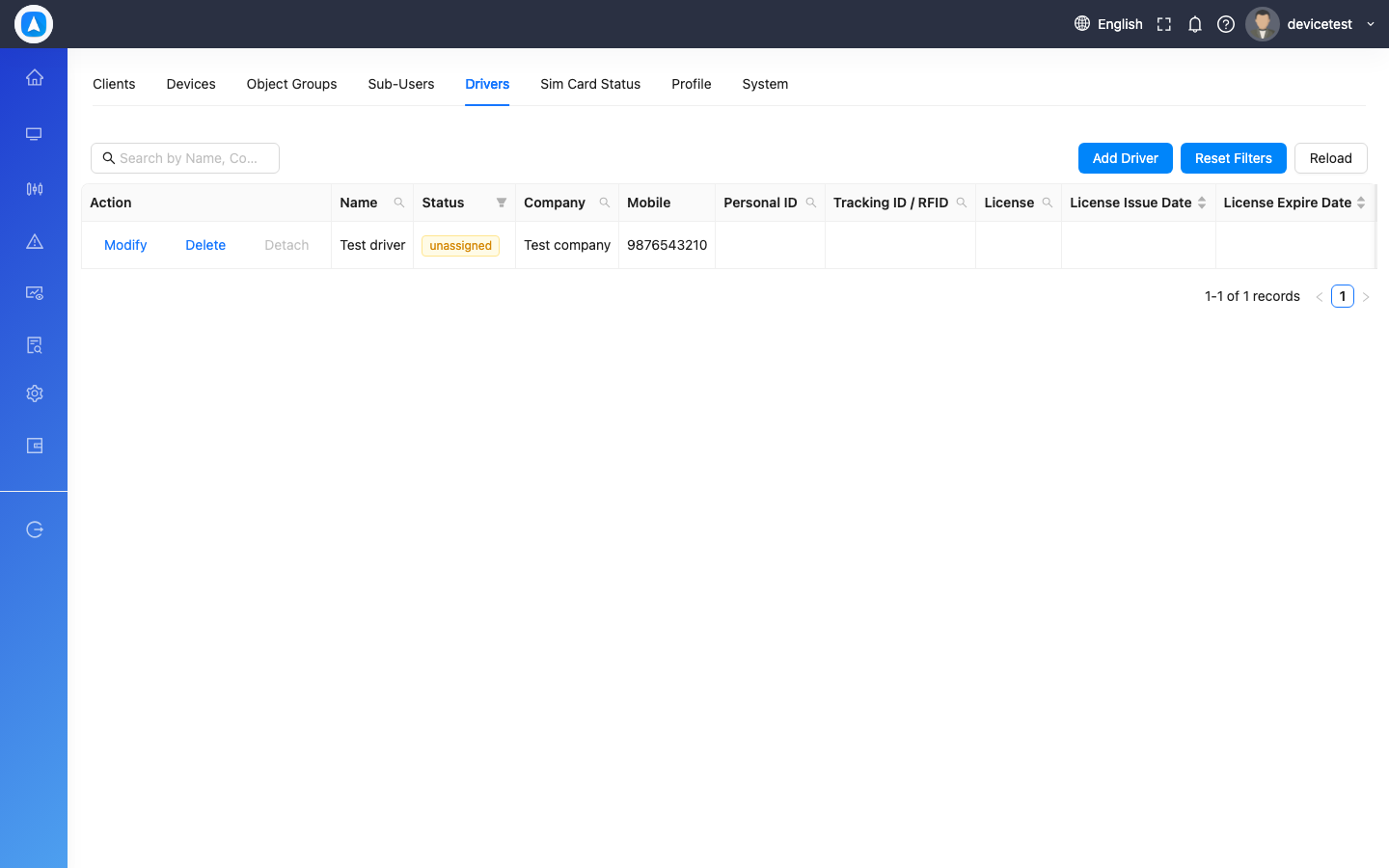Go to next page arrow
Viewport: 1389px width, 868px height.
click(1366, 296)
